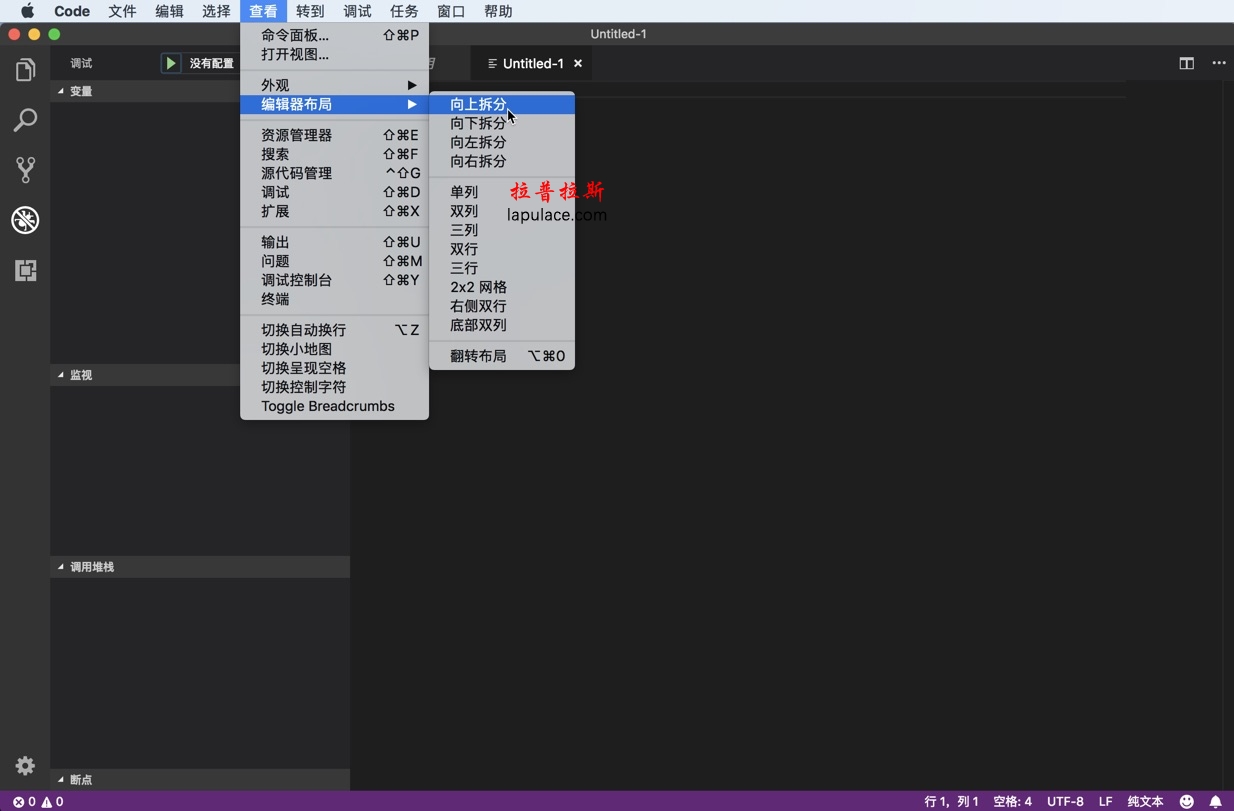Collapse the 变量 section
Viewport: 1234px width, 811px height.
[200, 91]
